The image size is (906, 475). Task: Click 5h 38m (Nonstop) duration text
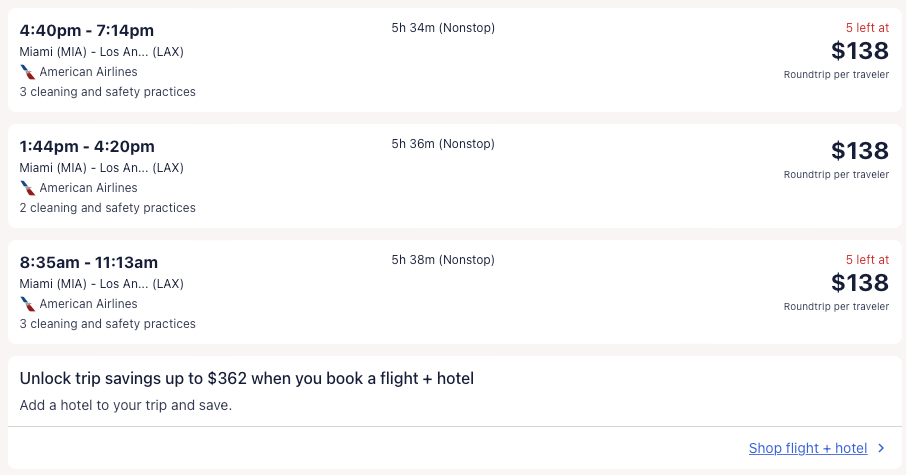(443, 260)
